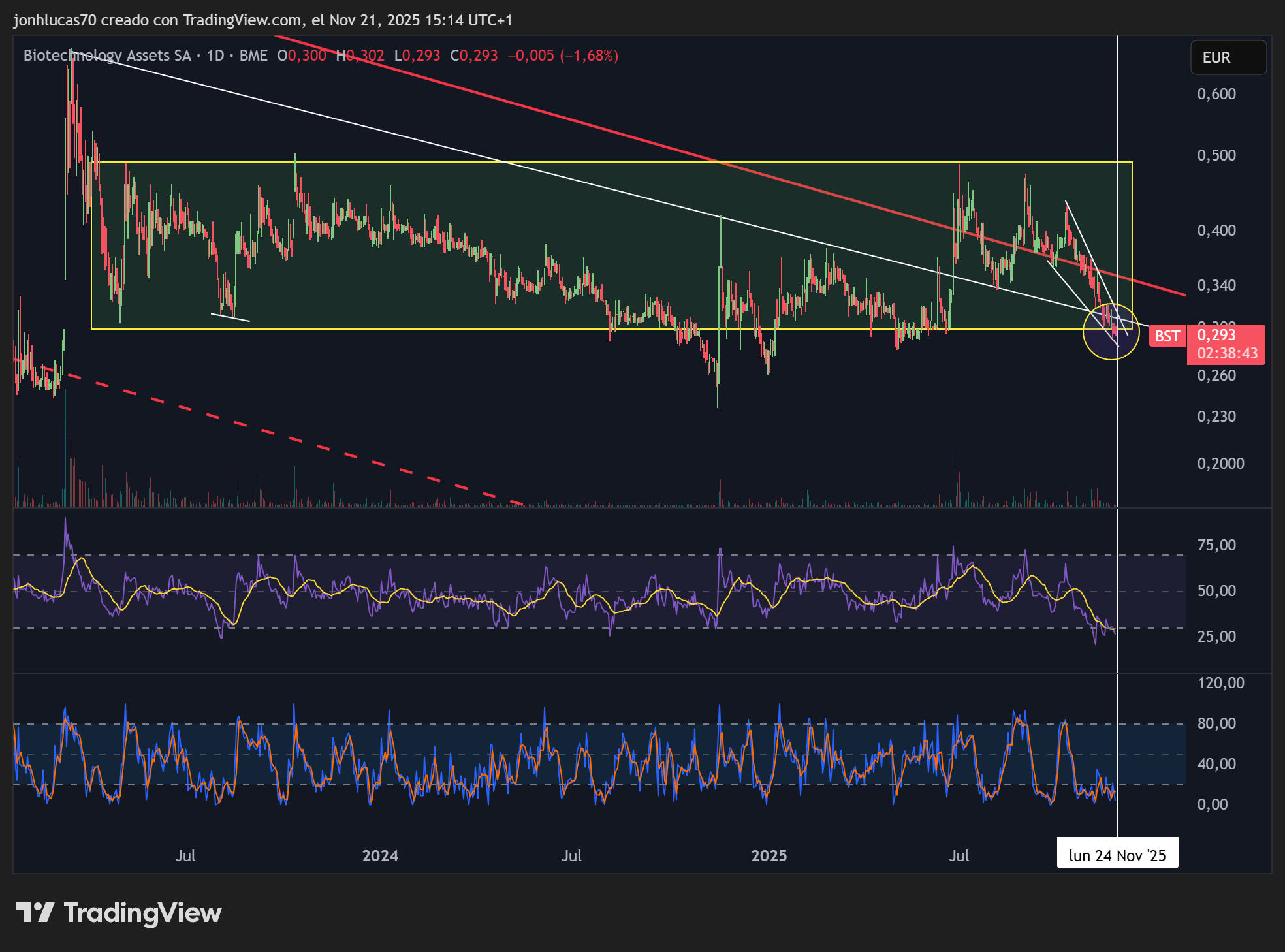Click the 2024 label on time axis
Screen dimensions: 1285x952
pyautogui.click(x=380, y=855)
